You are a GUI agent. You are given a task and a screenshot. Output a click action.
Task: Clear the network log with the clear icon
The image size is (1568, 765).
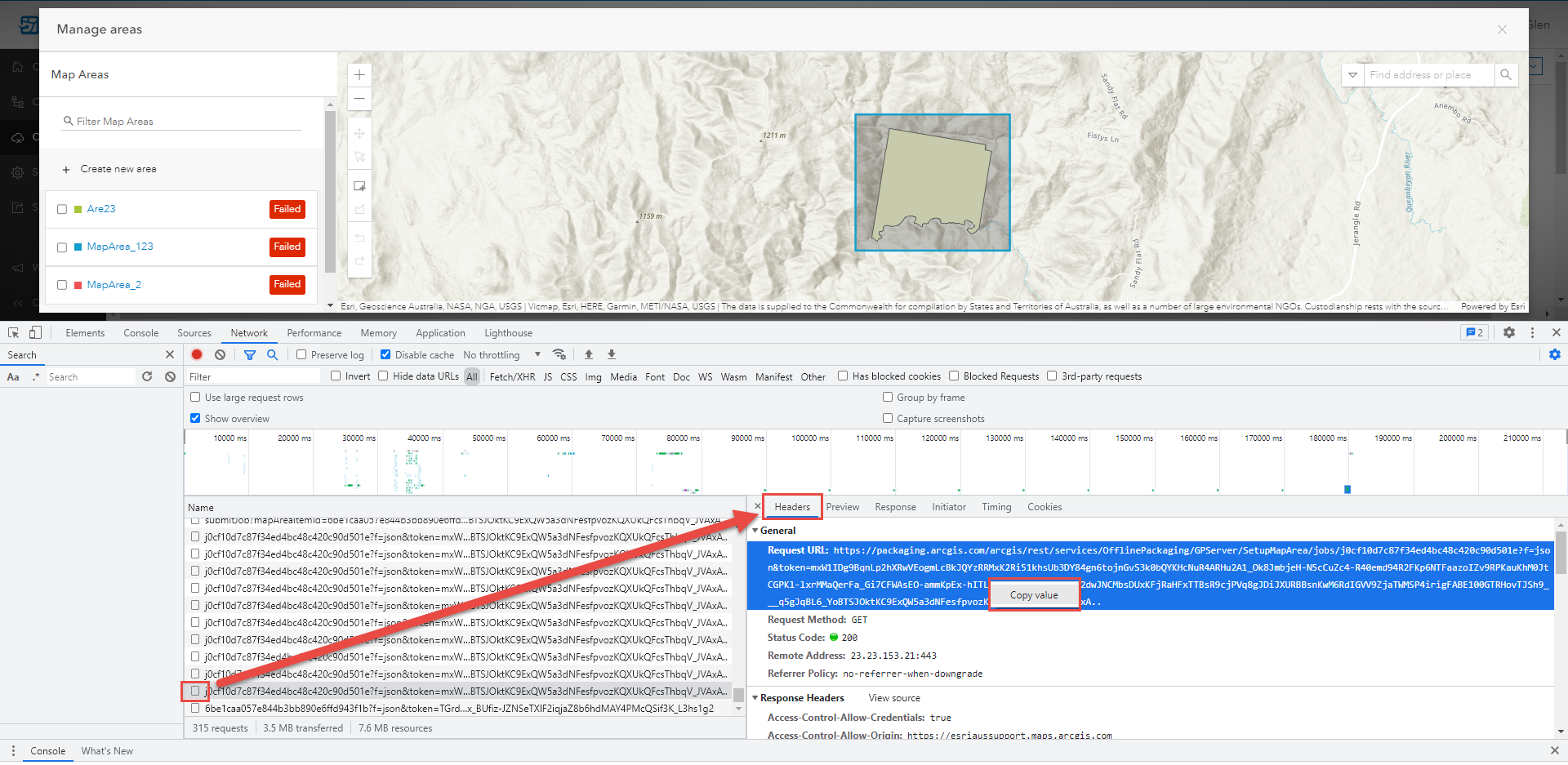pyautogui.click(x=220, y=354)
